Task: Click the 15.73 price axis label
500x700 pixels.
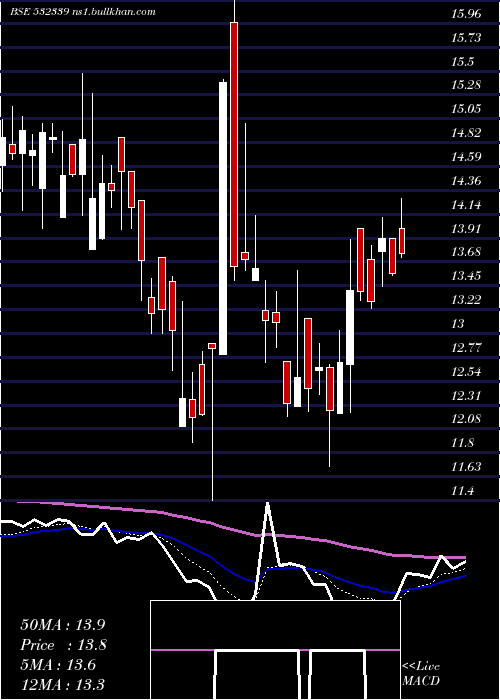Action: coord(466,38)
